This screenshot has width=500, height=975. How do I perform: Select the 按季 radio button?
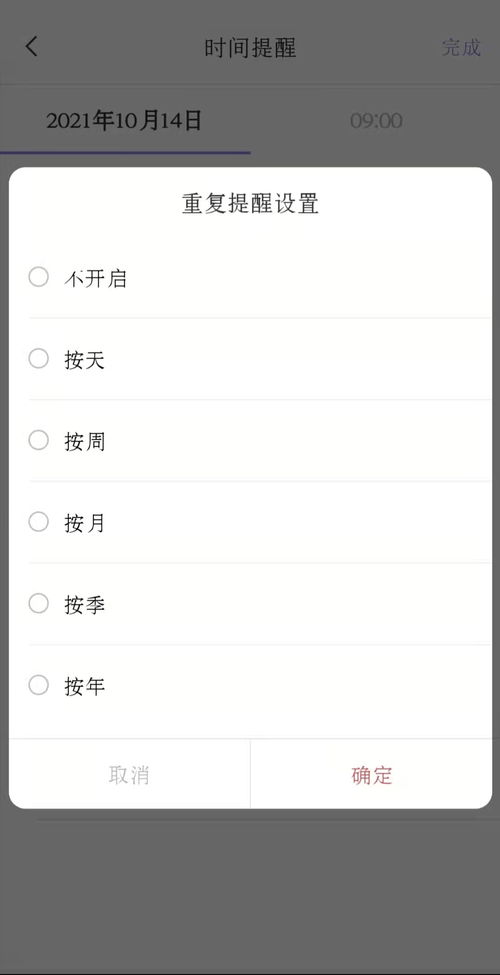39,603
